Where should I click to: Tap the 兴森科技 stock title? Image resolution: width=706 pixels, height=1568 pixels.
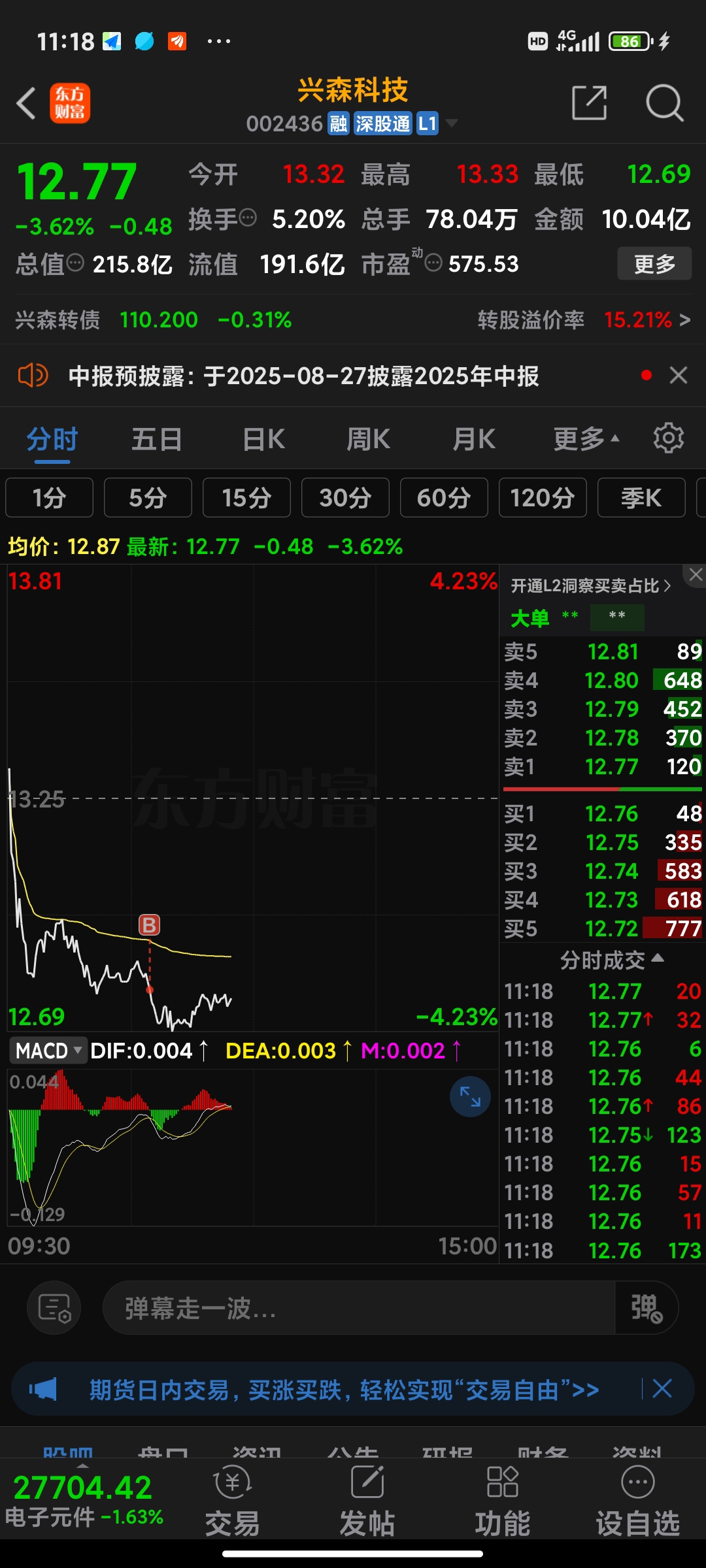(x=353, y=90)
